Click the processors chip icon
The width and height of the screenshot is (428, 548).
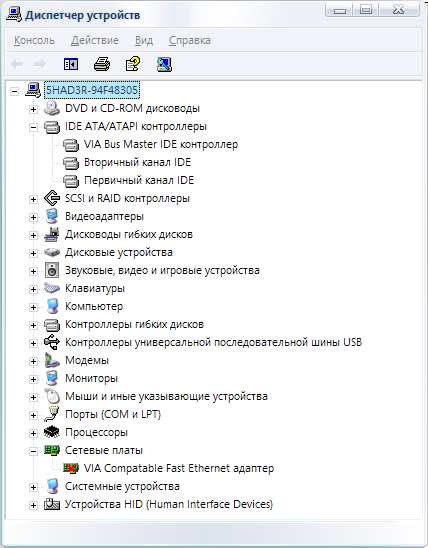52,432
